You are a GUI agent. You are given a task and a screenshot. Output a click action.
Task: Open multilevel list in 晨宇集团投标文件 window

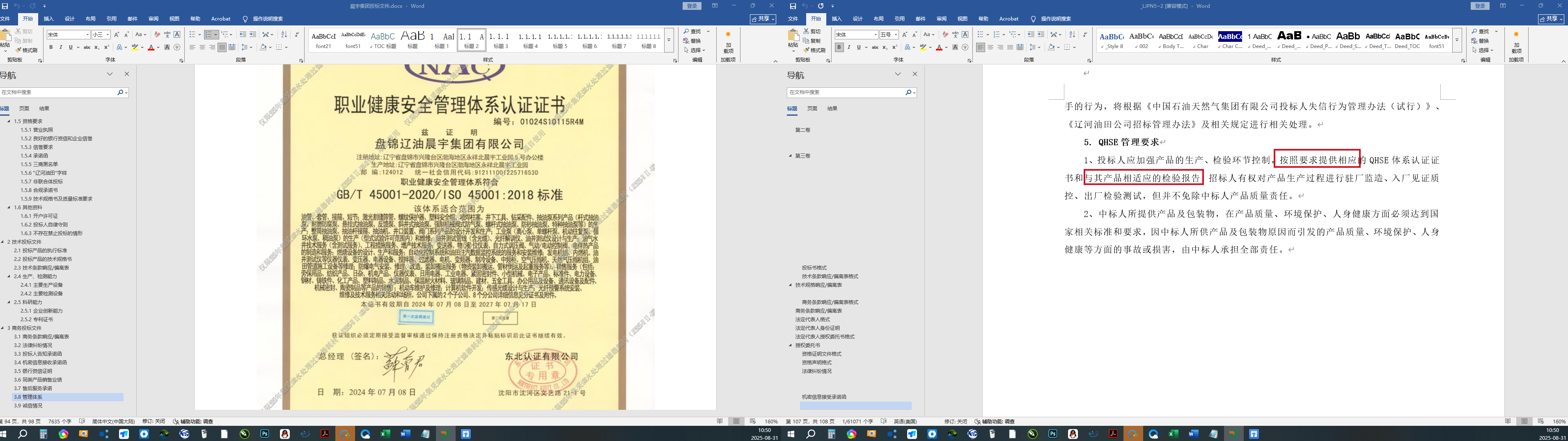(x=227, y=35)
